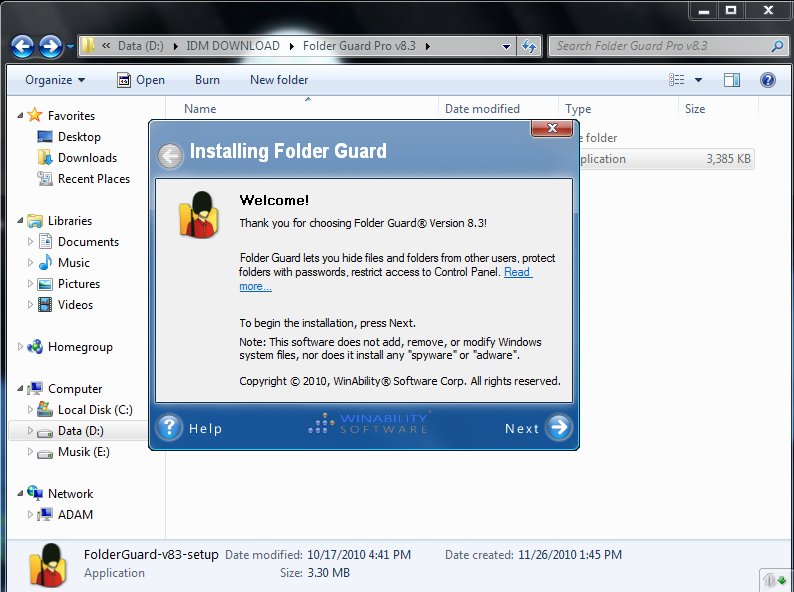Expand the Pictures library arrow

click(x=30, y=284)
